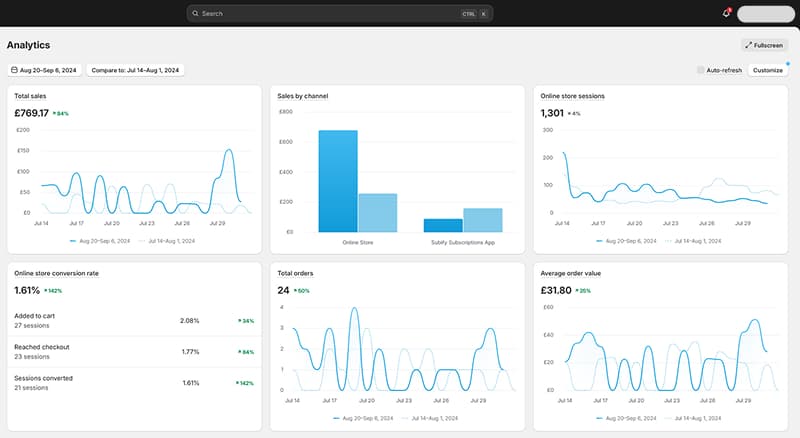Click the green up-arrow 84% on Total sales
800x438 pixels.
pyautogui.click(x=61, y=113)
